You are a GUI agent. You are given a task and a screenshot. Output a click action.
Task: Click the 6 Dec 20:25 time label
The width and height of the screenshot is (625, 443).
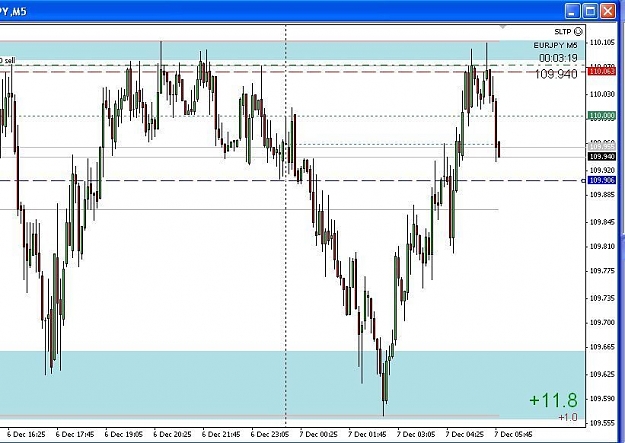pyautogui.click(x=172, y=434)
